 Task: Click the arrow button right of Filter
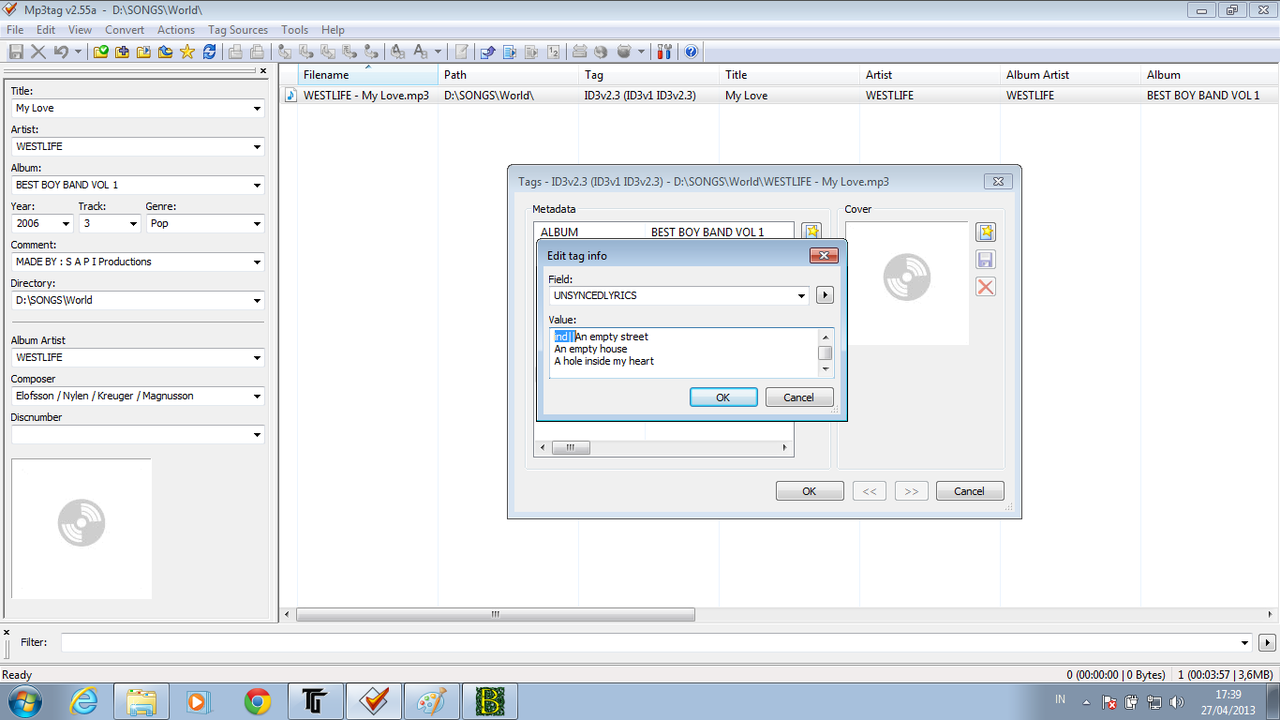click(x=1268, y=643)
